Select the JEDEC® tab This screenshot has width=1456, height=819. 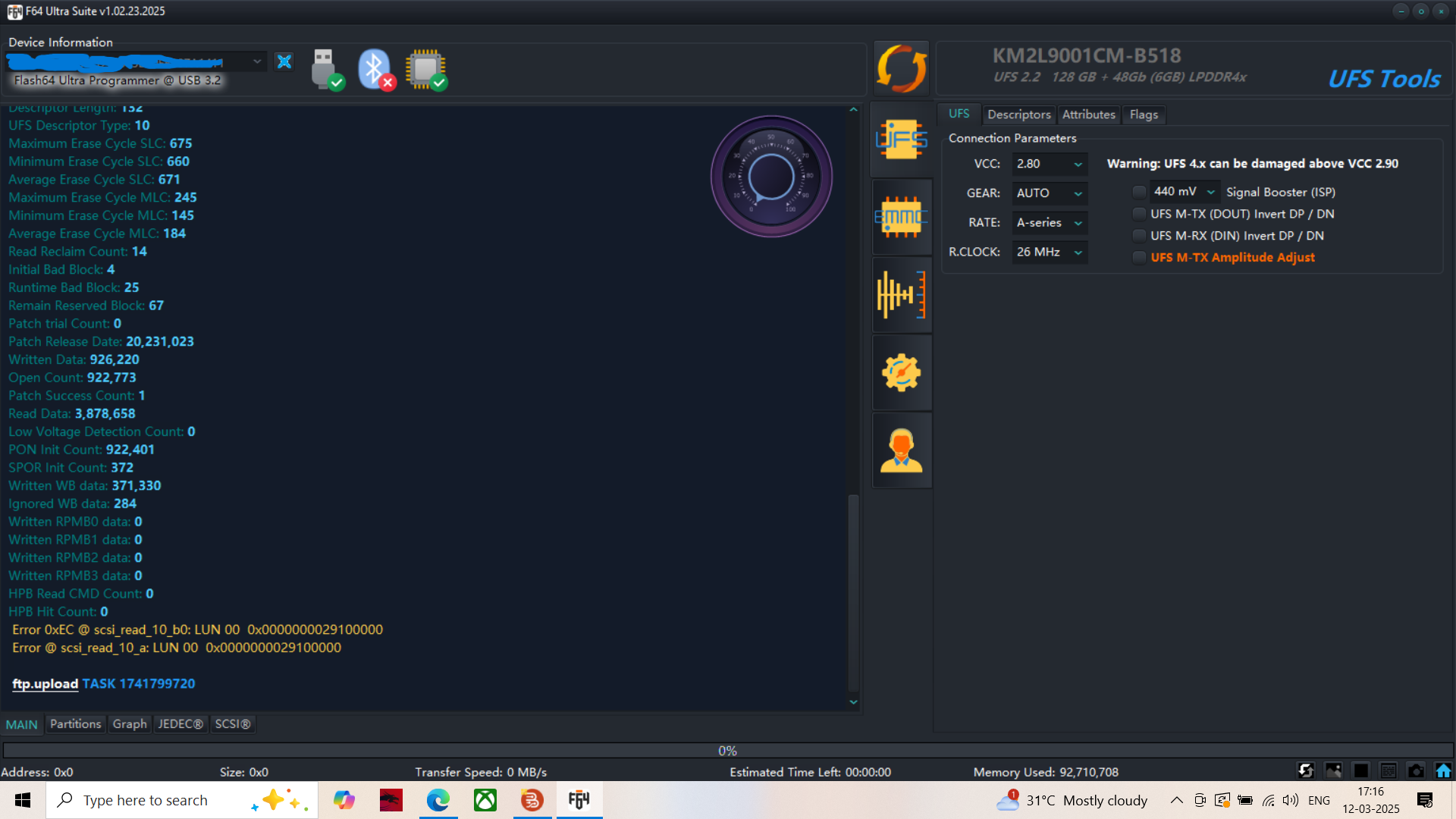point(180,724)
